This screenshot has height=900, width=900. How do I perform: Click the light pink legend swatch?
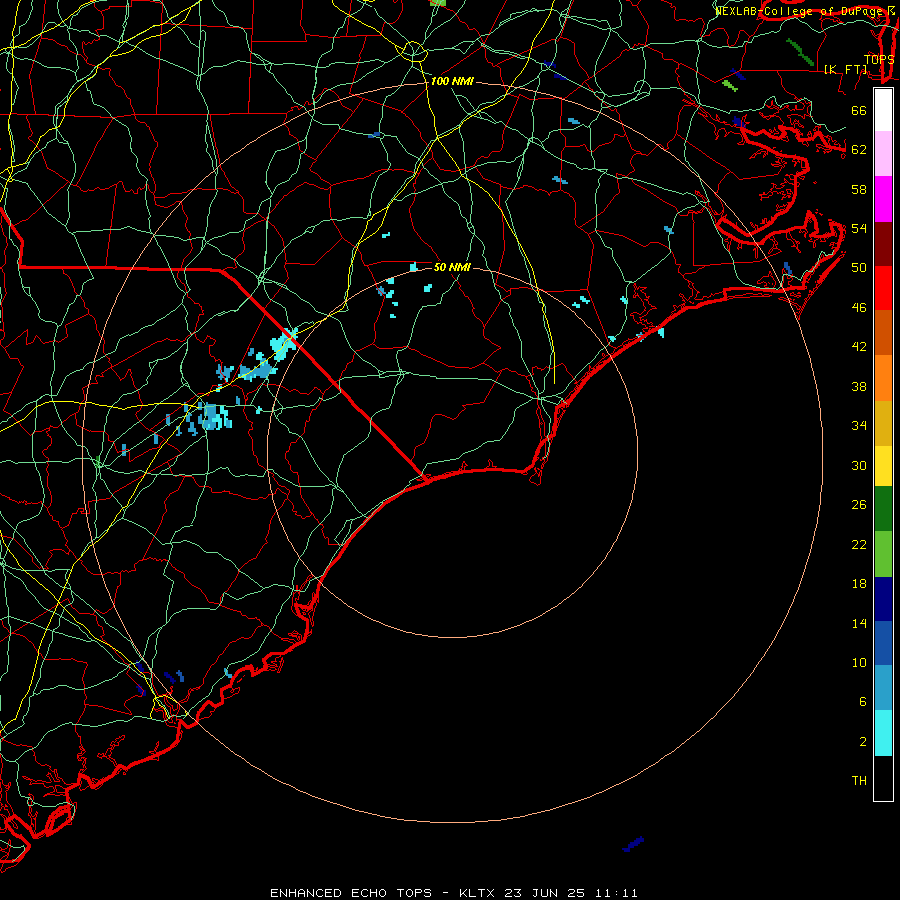883,153
